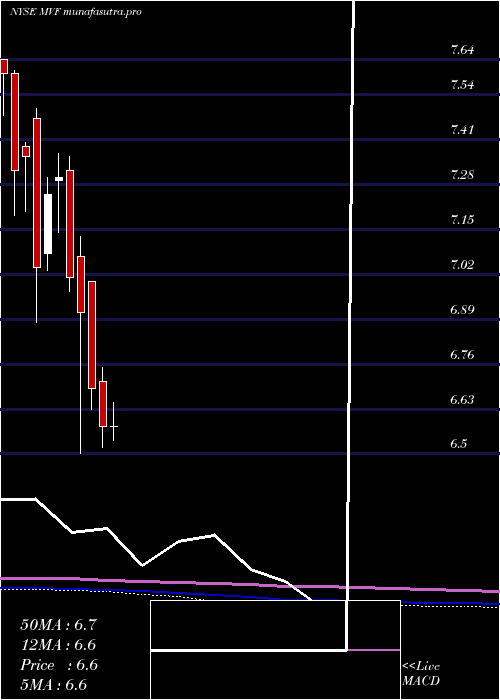
Task: Click the 7.54 price axis label
Action: 462,85
